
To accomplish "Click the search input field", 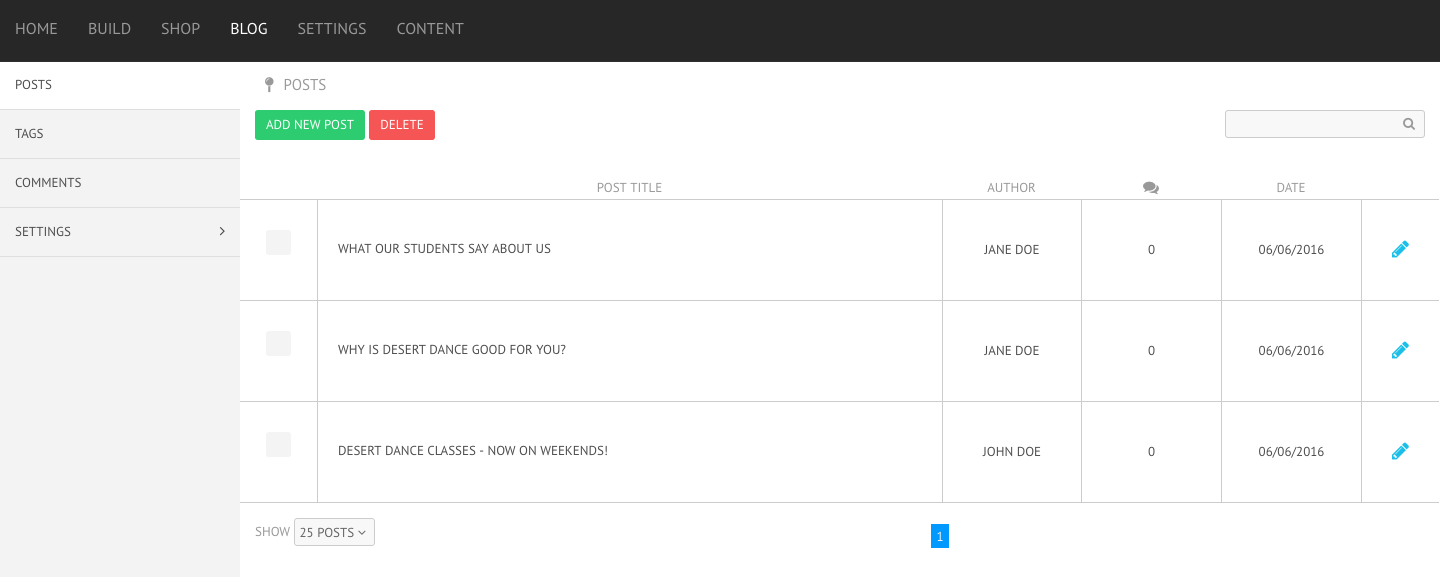I will 1325,124.
